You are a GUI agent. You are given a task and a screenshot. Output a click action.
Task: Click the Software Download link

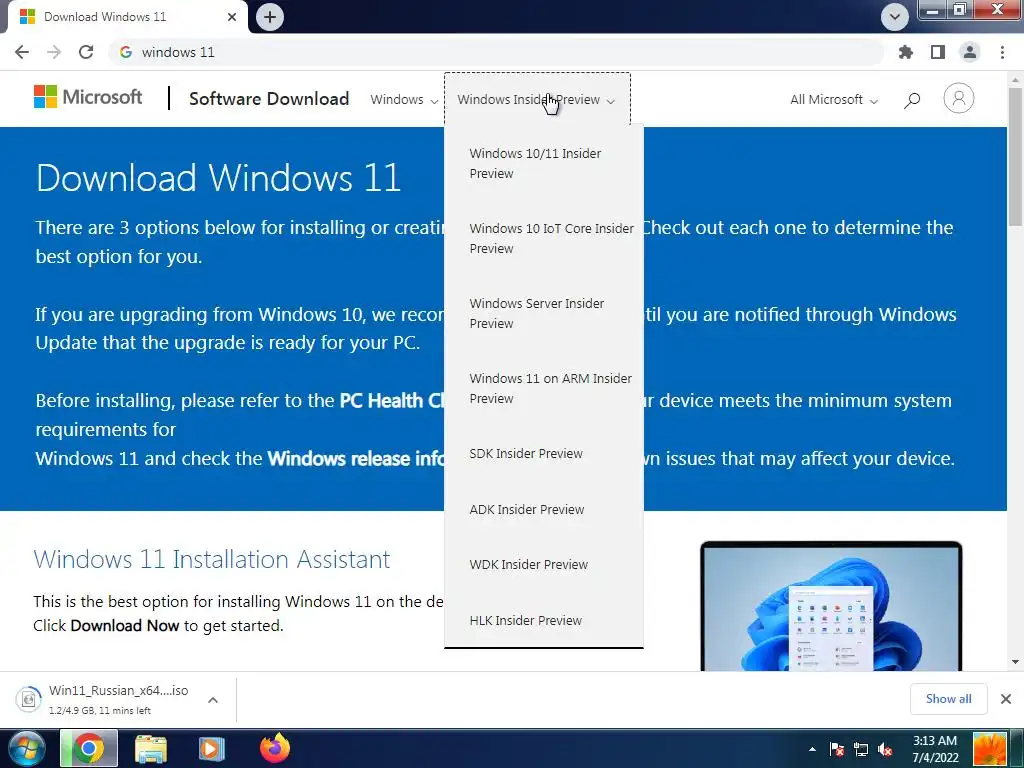[x=269, y=99]
